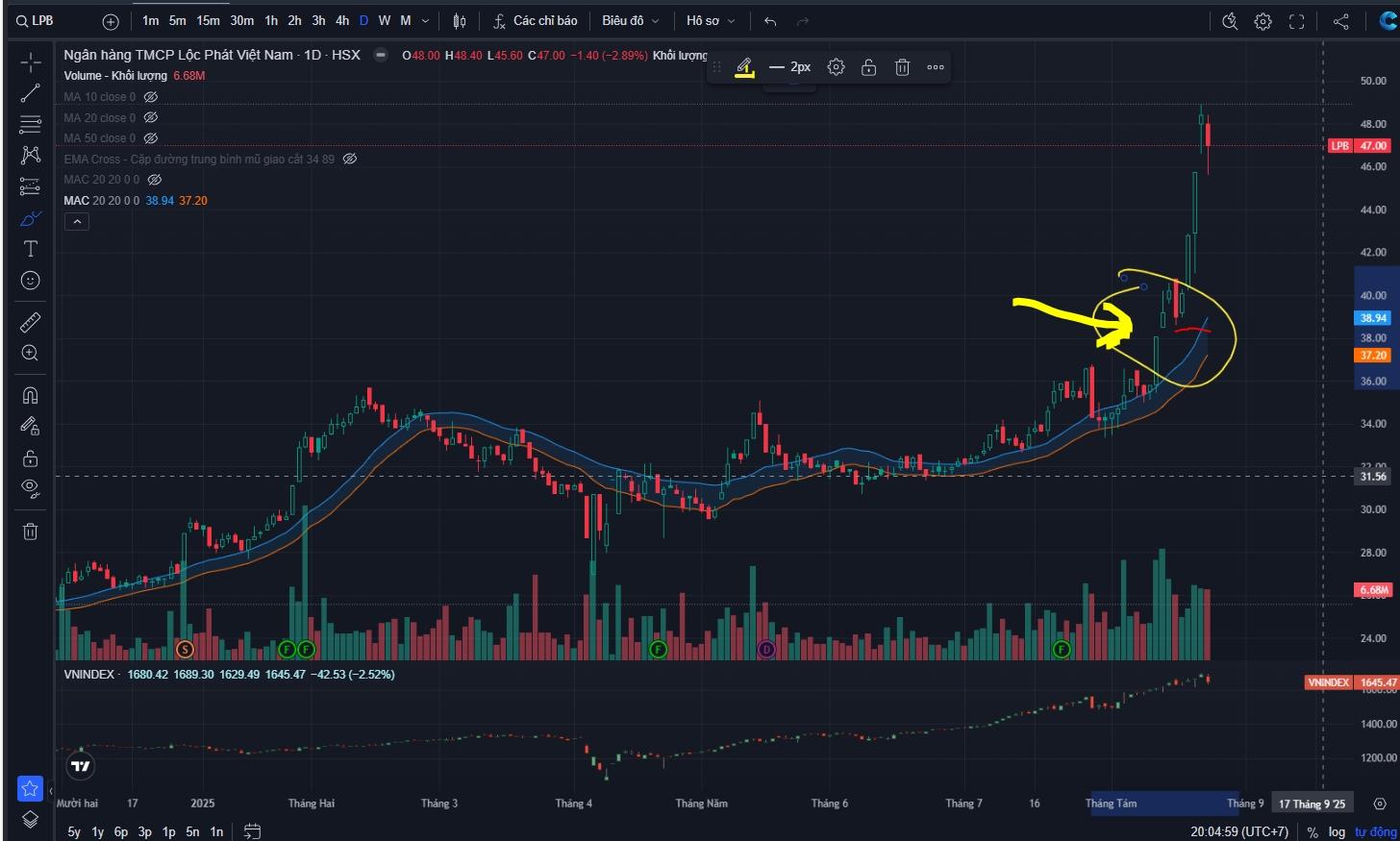The height and width of the screenshot is (841, 1400).
Task: Switch to the 15m timeframe
Action: coord(208,21)
